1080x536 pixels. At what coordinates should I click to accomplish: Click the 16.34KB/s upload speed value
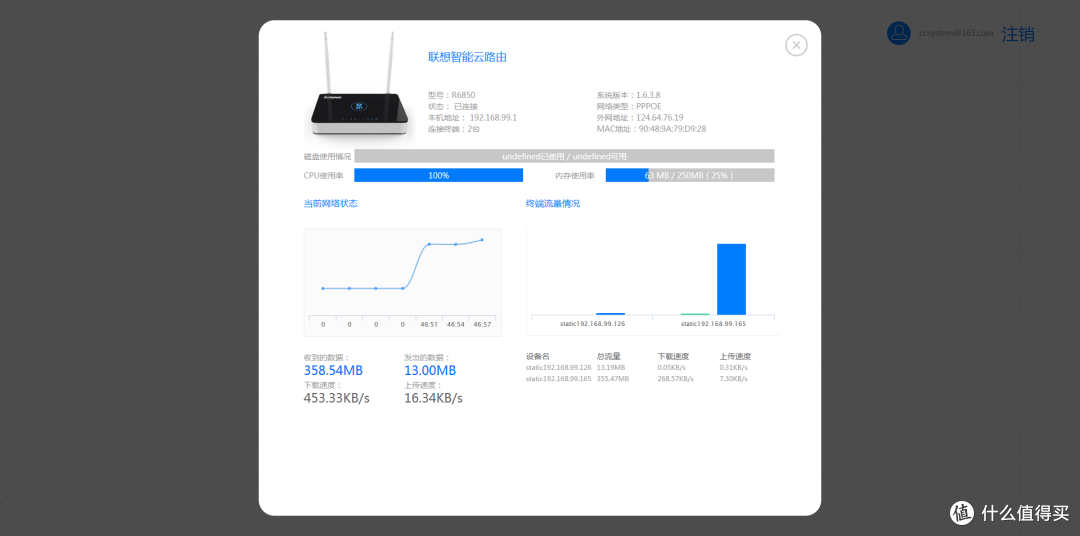click(x=433, y=398)
